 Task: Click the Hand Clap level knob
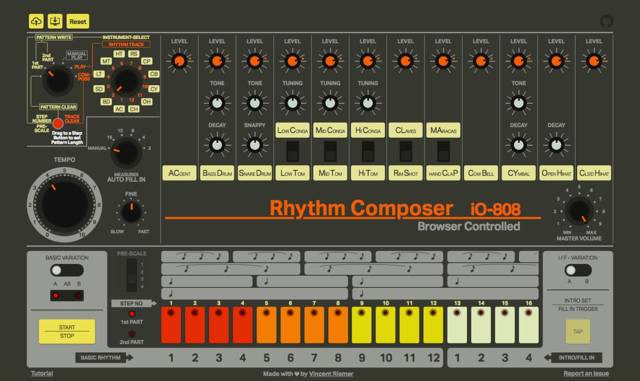443,61
